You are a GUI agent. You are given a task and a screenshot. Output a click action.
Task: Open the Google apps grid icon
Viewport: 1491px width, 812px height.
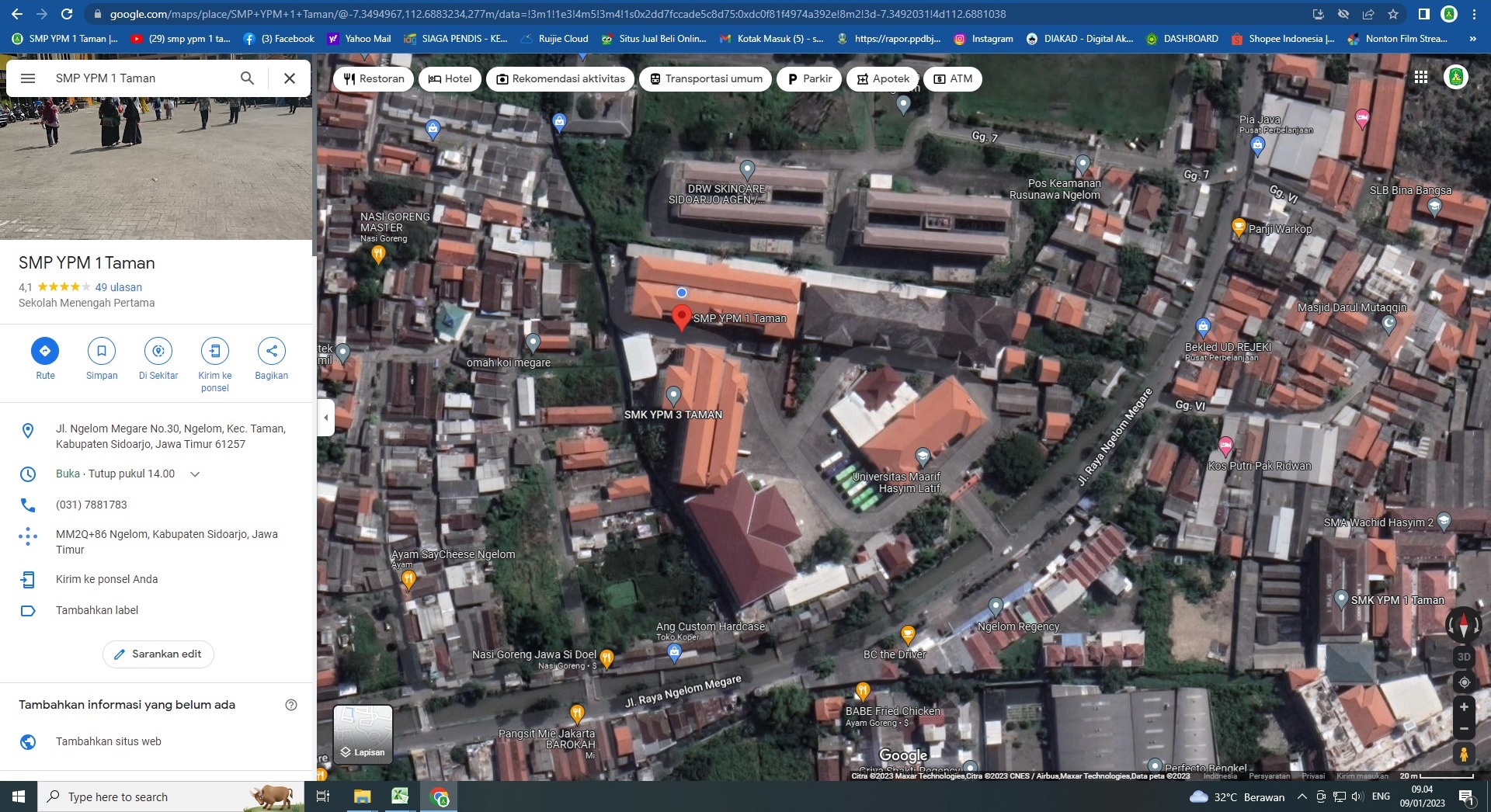click(1421, 78)
